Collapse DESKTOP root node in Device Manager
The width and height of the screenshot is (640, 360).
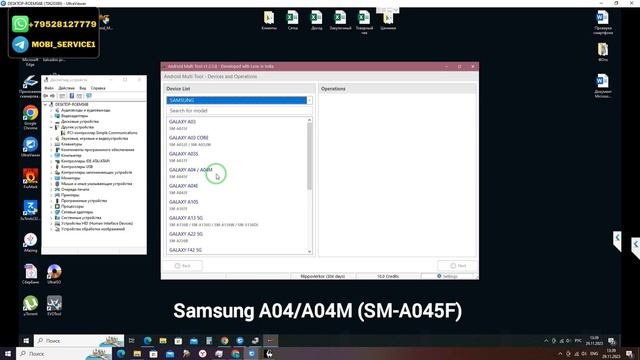pos(45,104)
